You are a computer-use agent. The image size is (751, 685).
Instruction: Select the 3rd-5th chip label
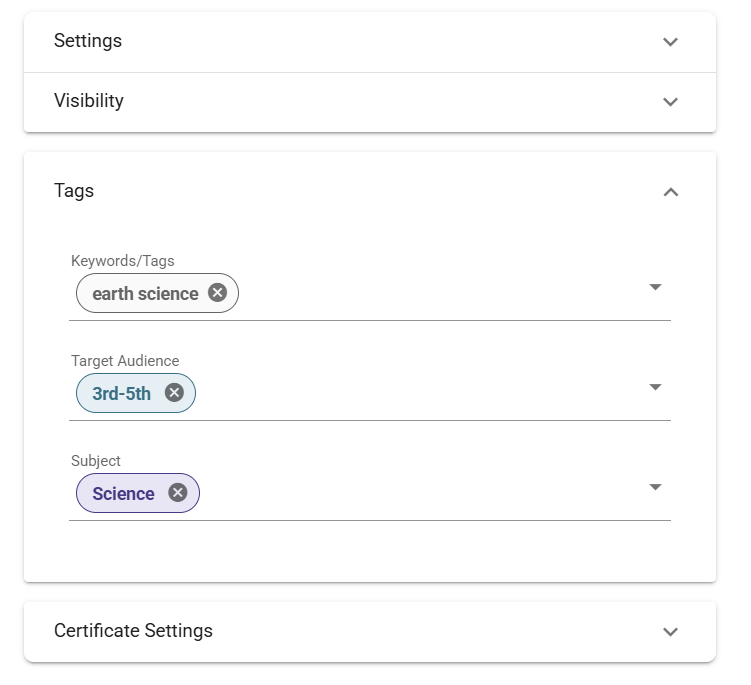tap(121, 394)
